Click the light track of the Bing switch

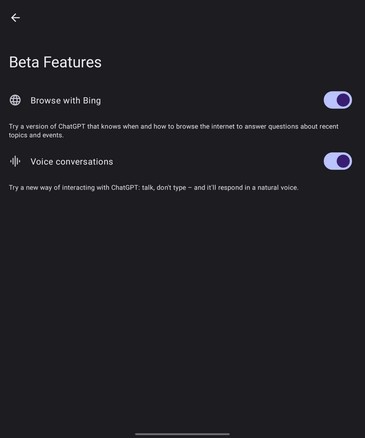tap(329, 100)
